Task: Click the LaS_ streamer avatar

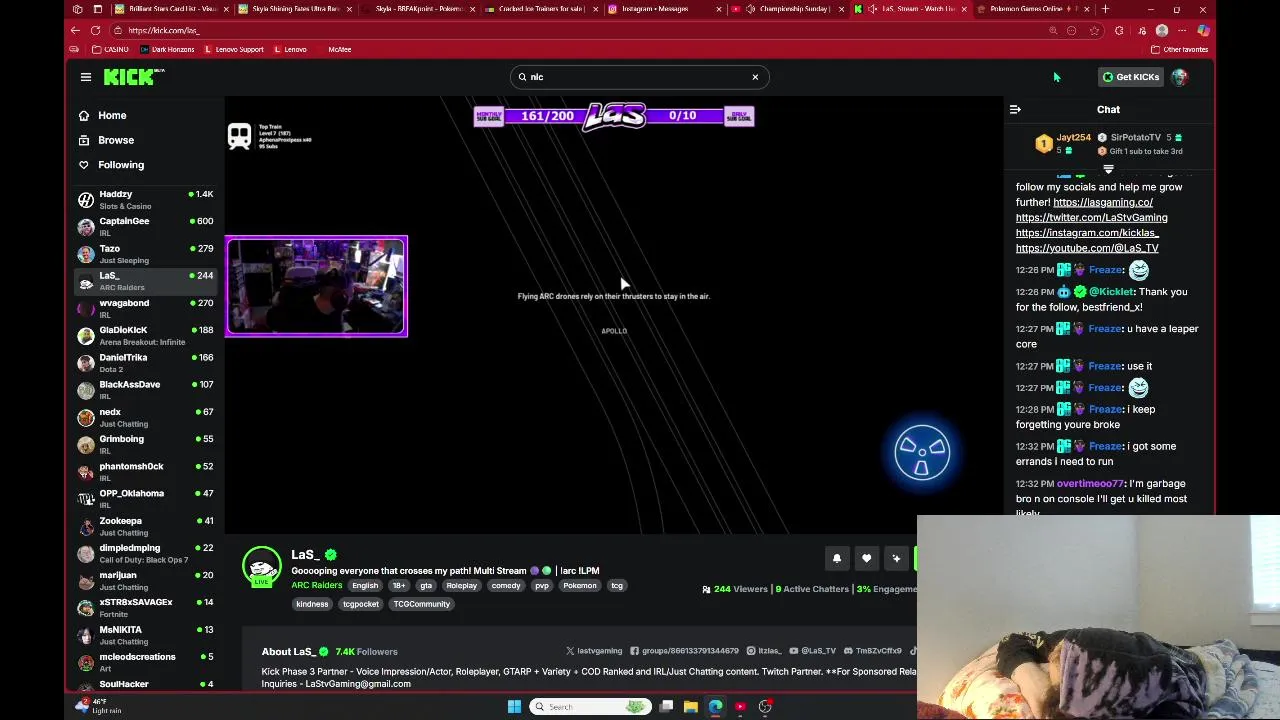Action: click(x=262, y=567)
